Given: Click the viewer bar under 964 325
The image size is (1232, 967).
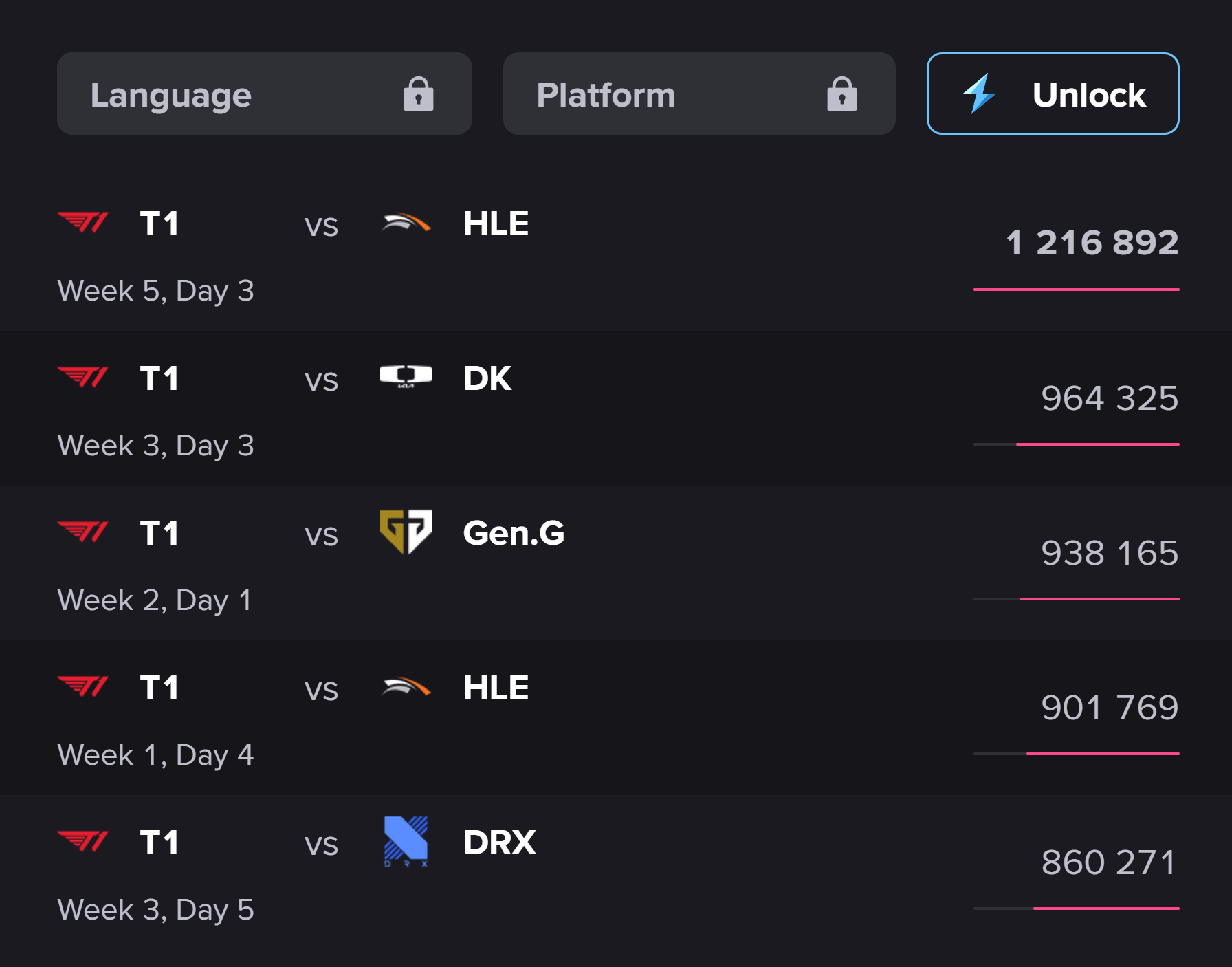Looking at the screenshot, I should [1077, 444].
